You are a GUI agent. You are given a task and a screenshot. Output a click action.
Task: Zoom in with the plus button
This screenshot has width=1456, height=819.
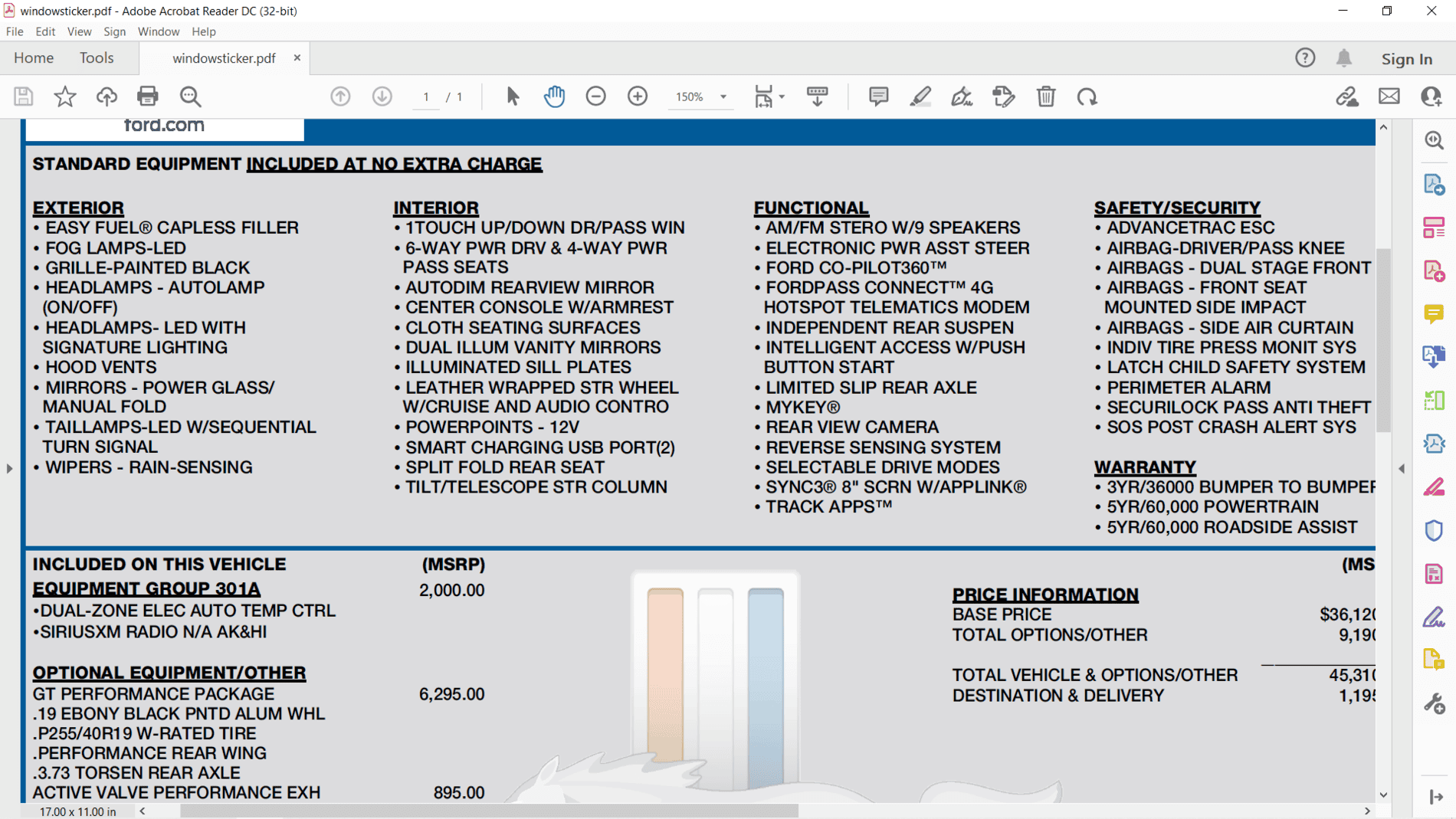638,97
